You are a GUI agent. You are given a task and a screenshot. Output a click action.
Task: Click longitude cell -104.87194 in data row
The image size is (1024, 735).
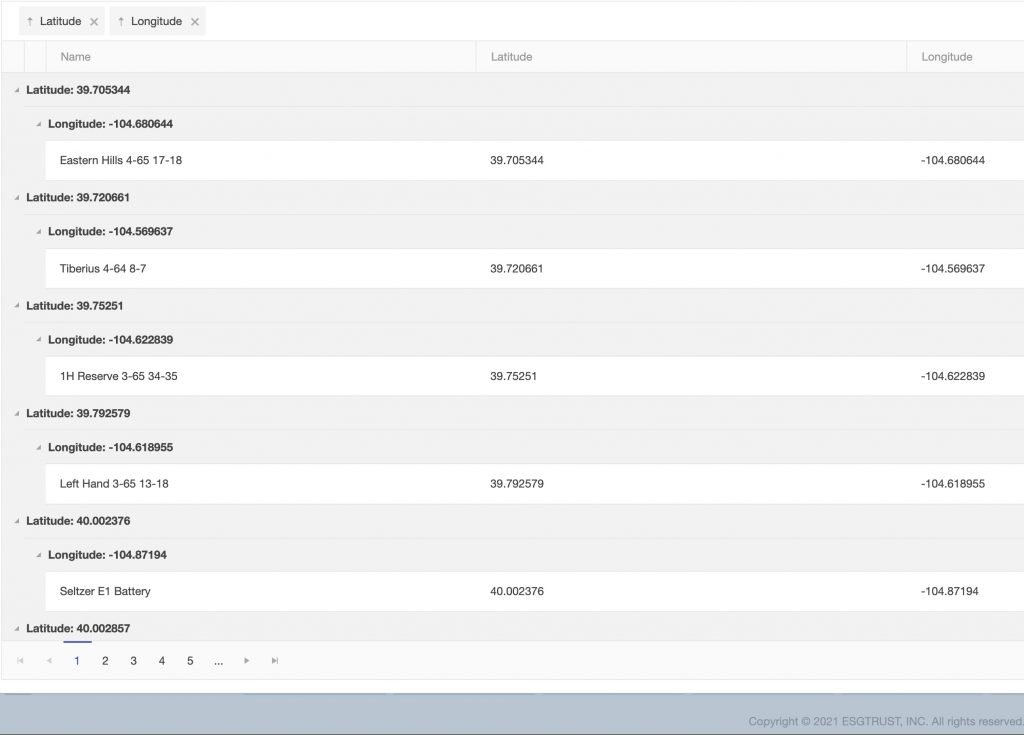click(950, 591)
